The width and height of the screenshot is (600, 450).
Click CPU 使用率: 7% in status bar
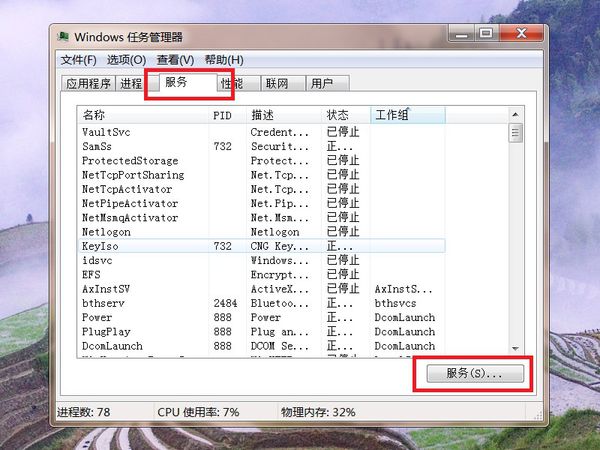(x=198, y=412)
